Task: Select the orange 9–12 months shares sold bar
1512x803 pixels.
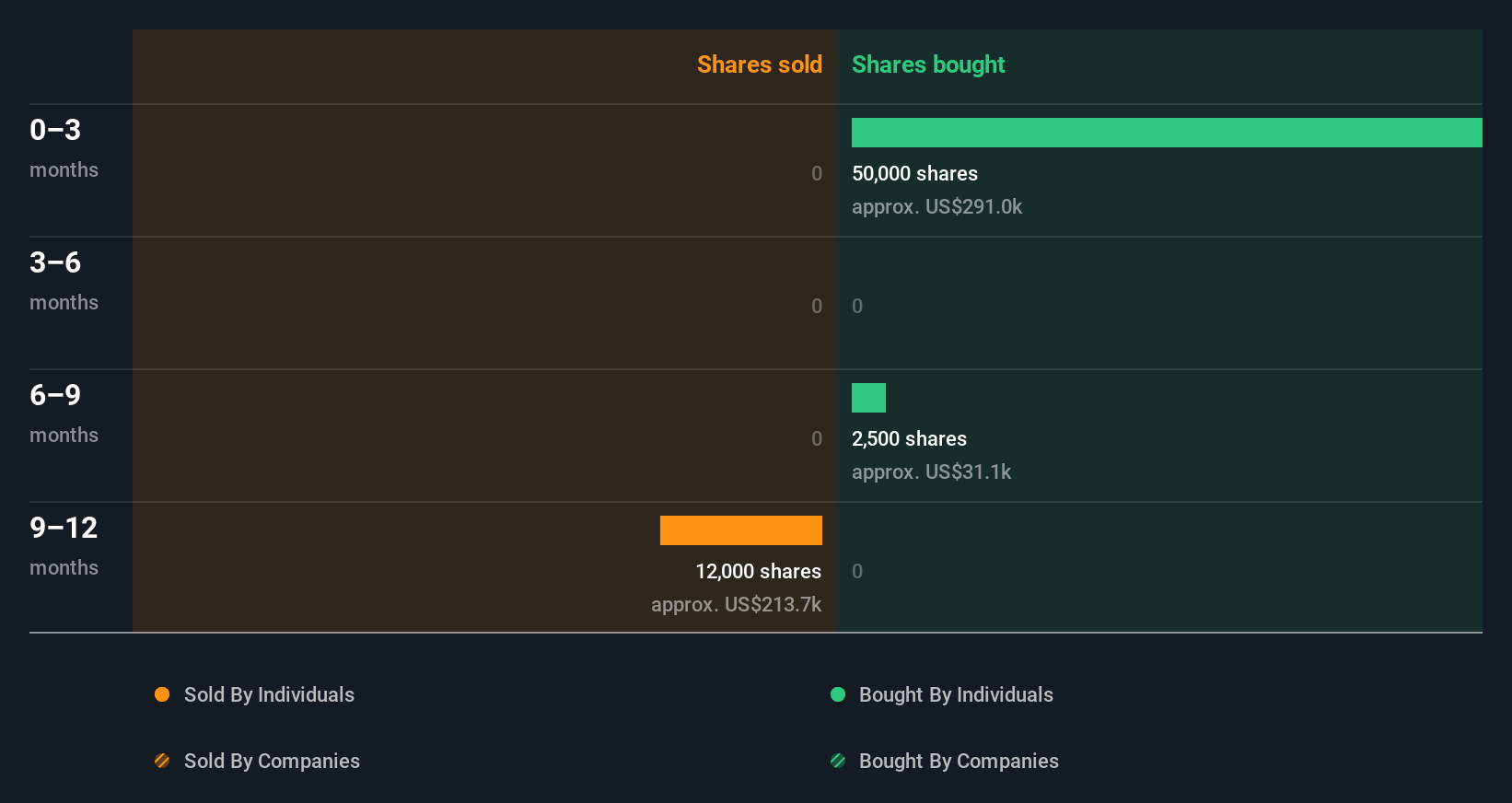Action: point(741,530)
